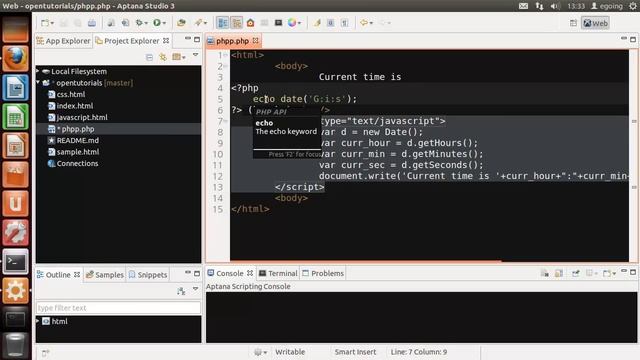Image resolution: width=640 pixels, height=360 pixels.
Task: Click the egoing user menu
Action: tap(607, 6)
